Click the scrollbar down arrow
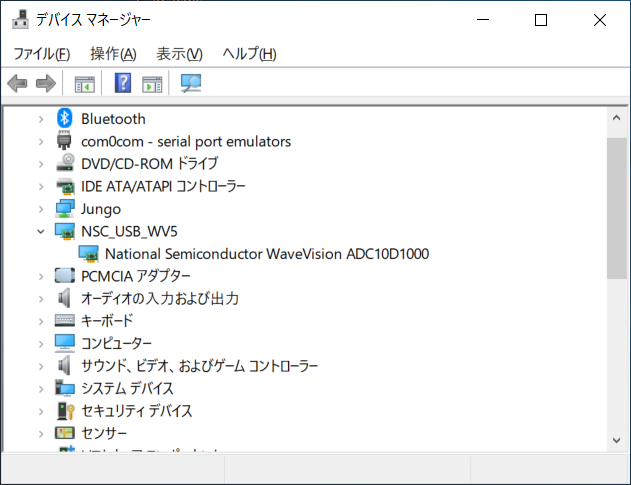 point(617,440)
